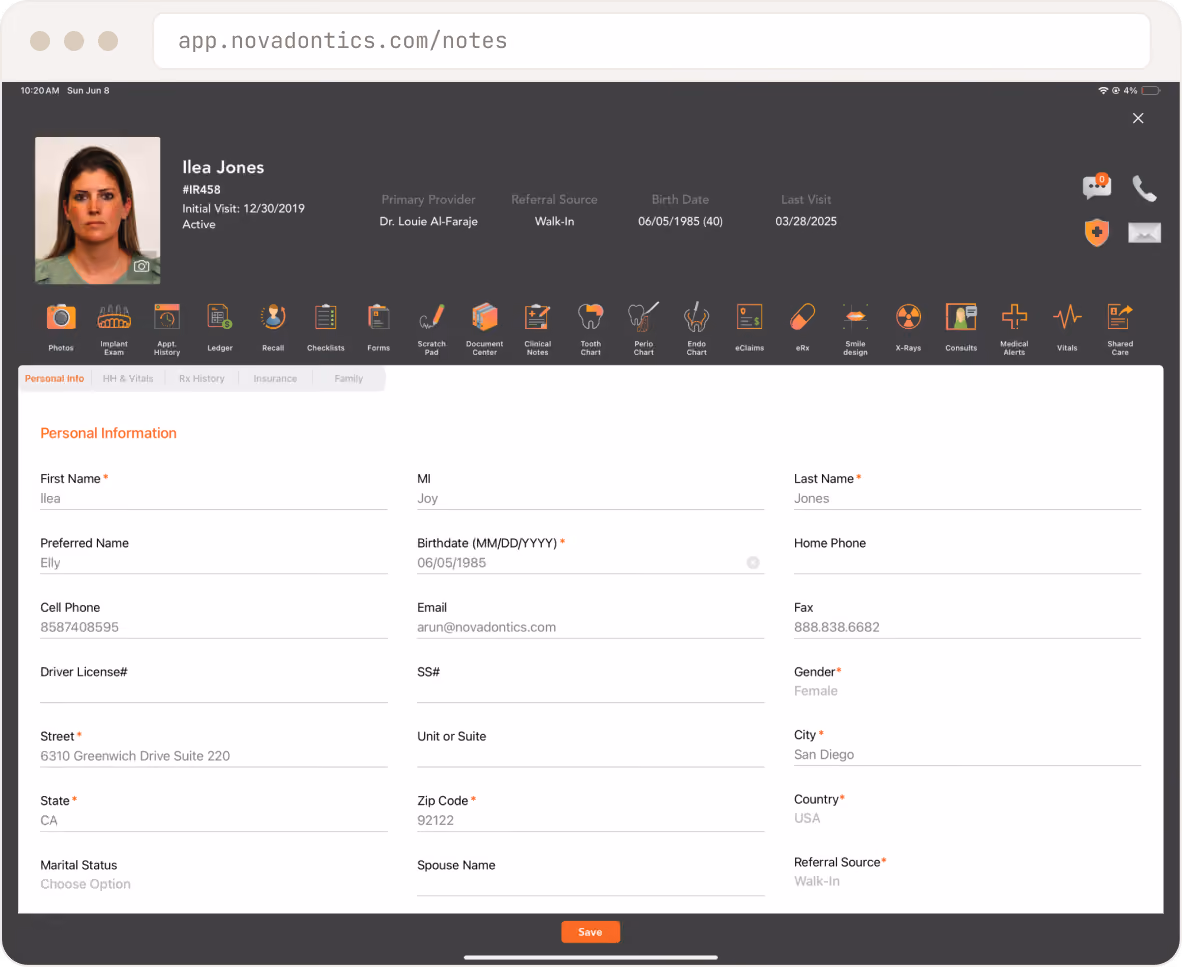The image size is (1182, 967).
Task: Switch to the Family tab
Action: [x=348, y=378]
